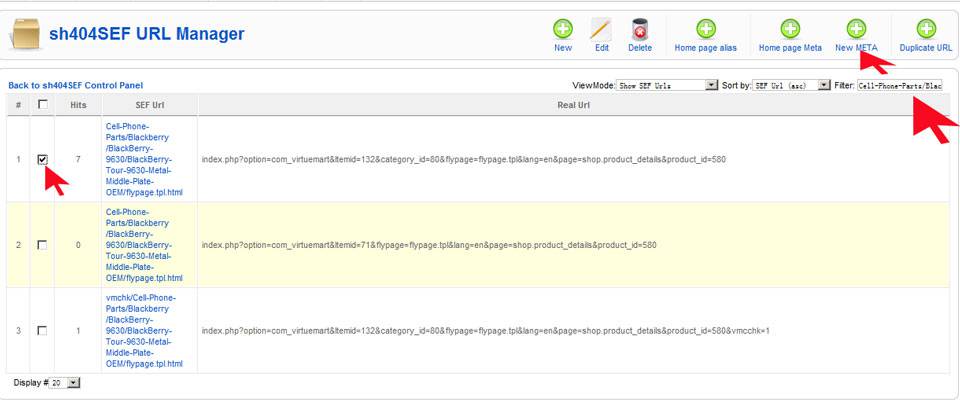Open Home page alias tool
960x404 pixels.
tap(706, 30)
